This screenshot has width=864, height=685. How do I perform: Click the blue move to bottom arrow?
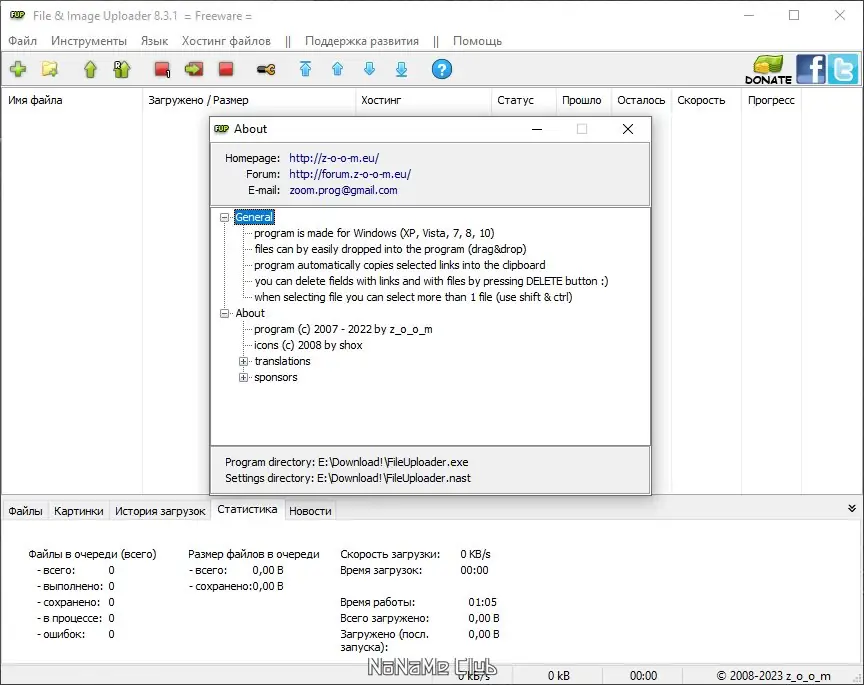[402, 69]
